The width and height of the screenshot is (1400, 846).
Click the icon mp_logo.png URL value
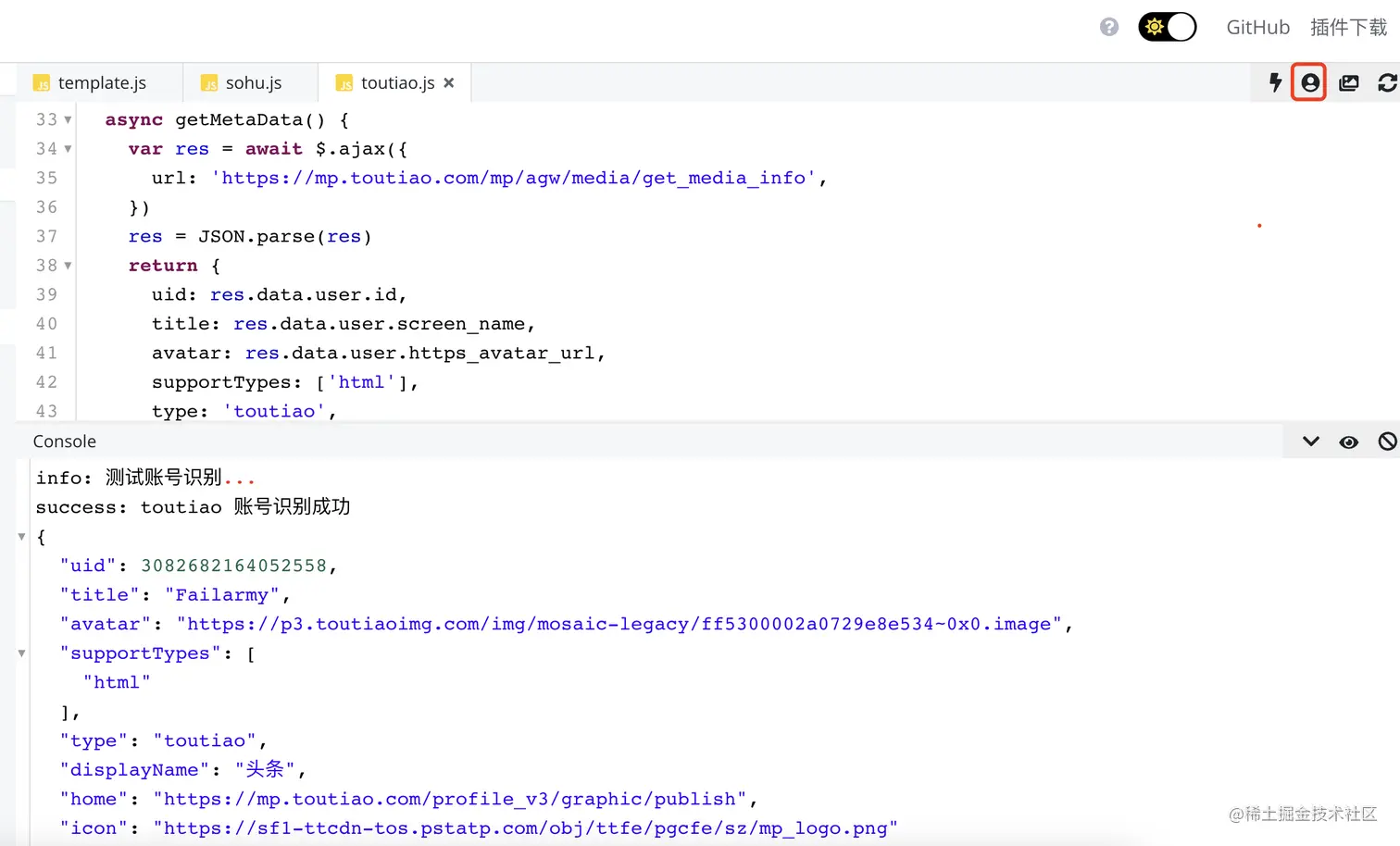[x=525, y=828]
